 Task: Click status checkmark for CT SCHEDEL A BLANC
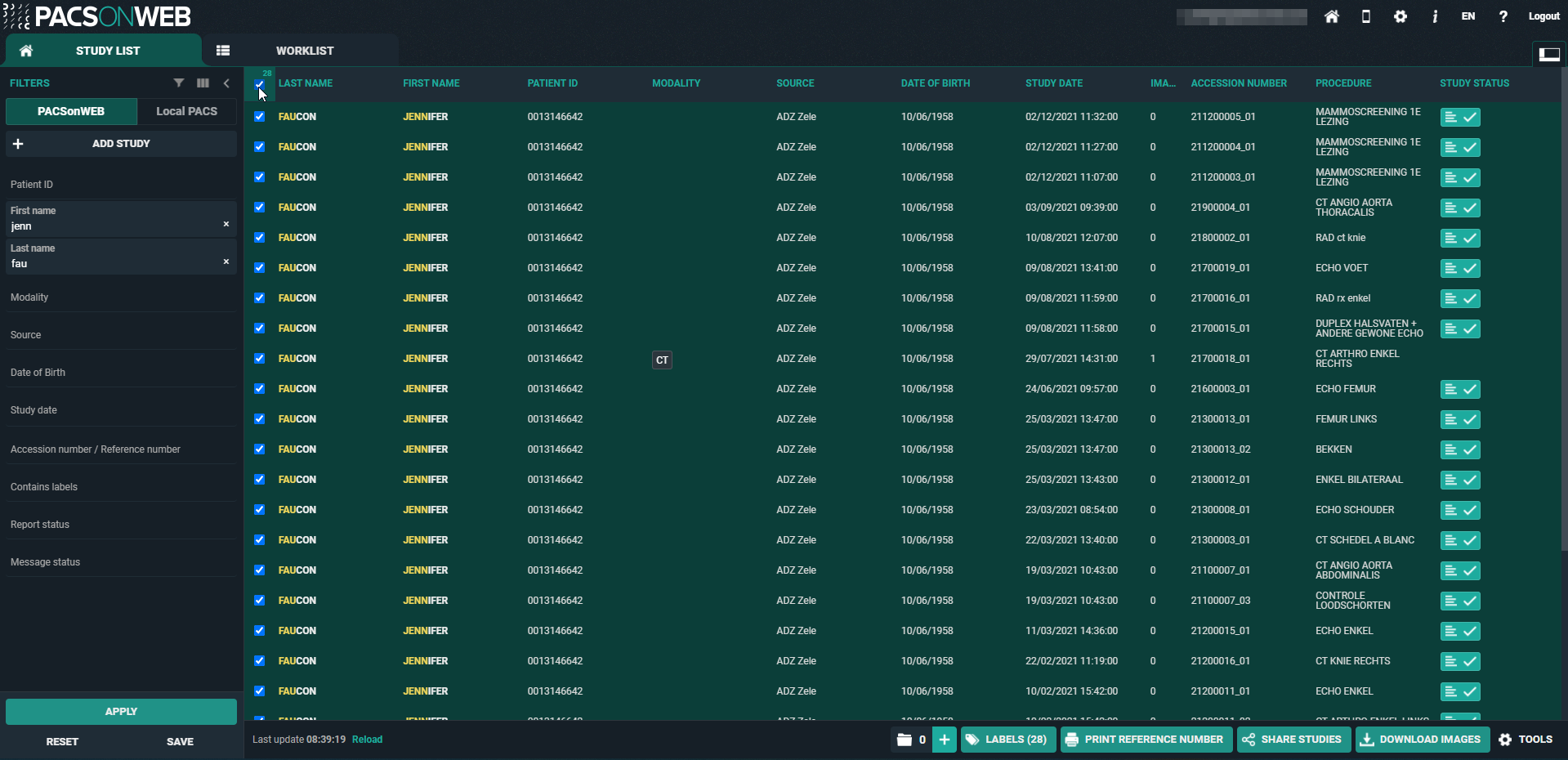pyautogui.click(x=1470, y=540)
